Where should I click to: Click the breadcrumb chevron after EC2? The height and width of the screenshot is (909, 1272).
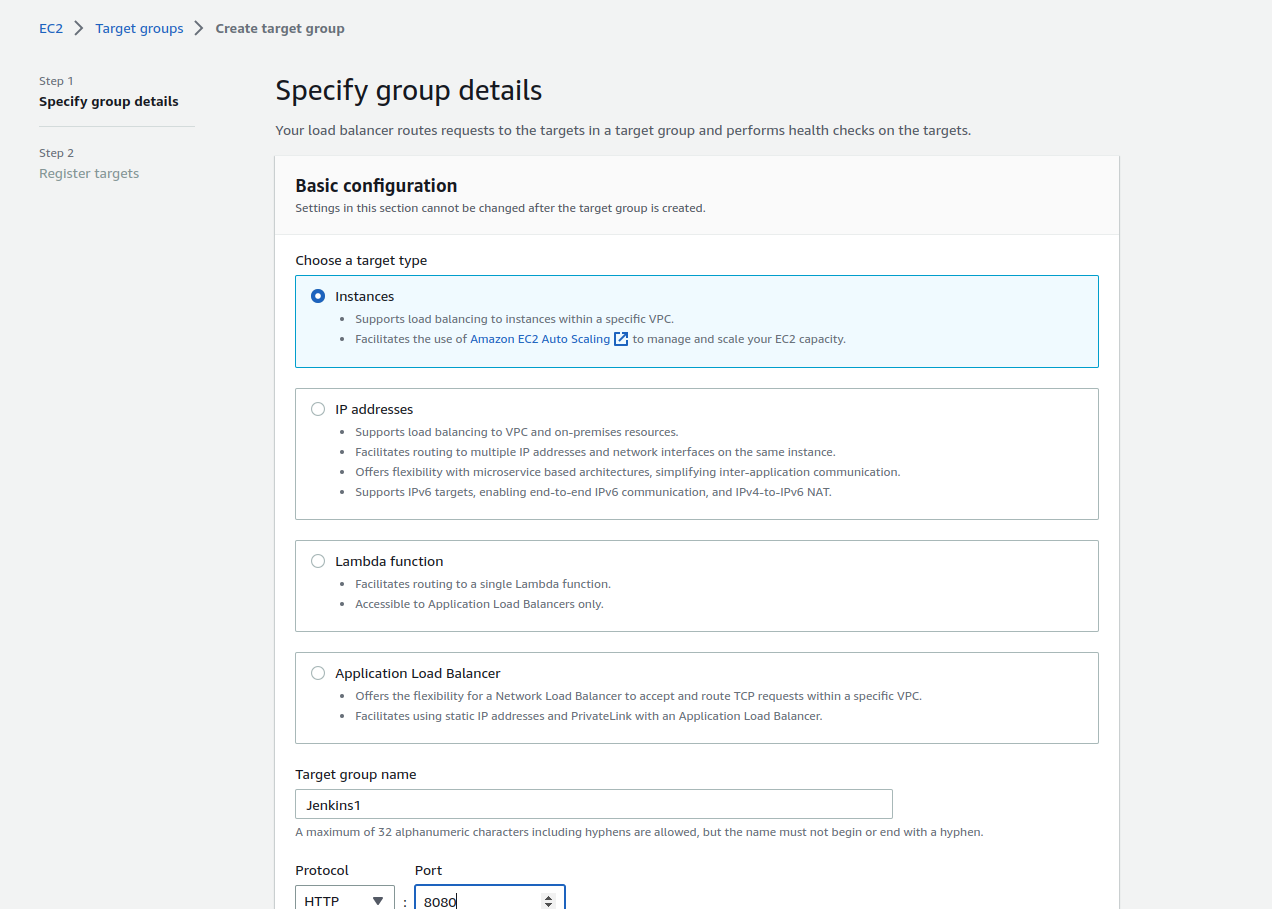click(x=79, y=28)
